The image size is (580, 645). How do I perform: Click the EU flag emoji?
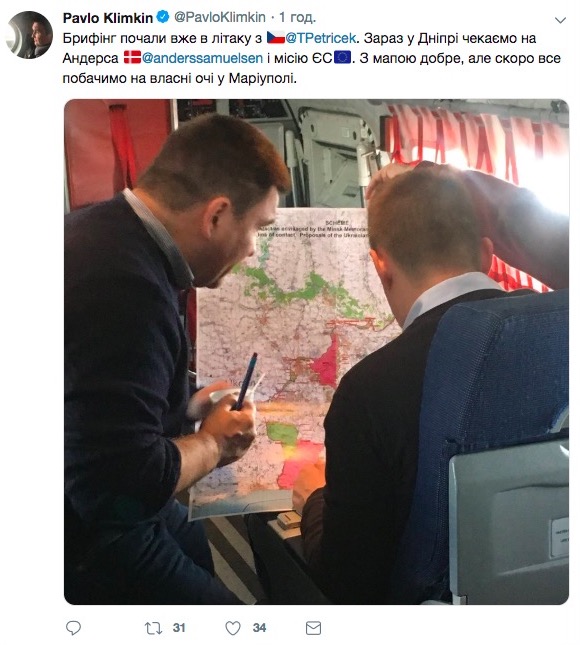point(342,58)
